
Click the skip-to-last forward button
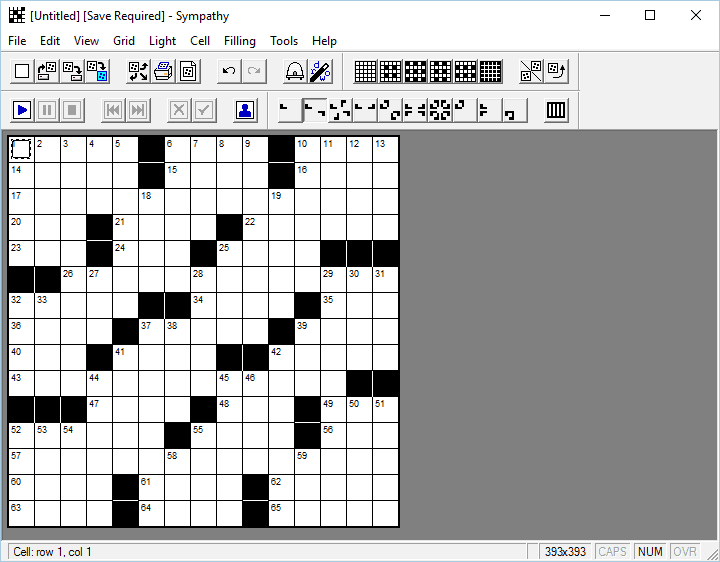pos(138,110)
